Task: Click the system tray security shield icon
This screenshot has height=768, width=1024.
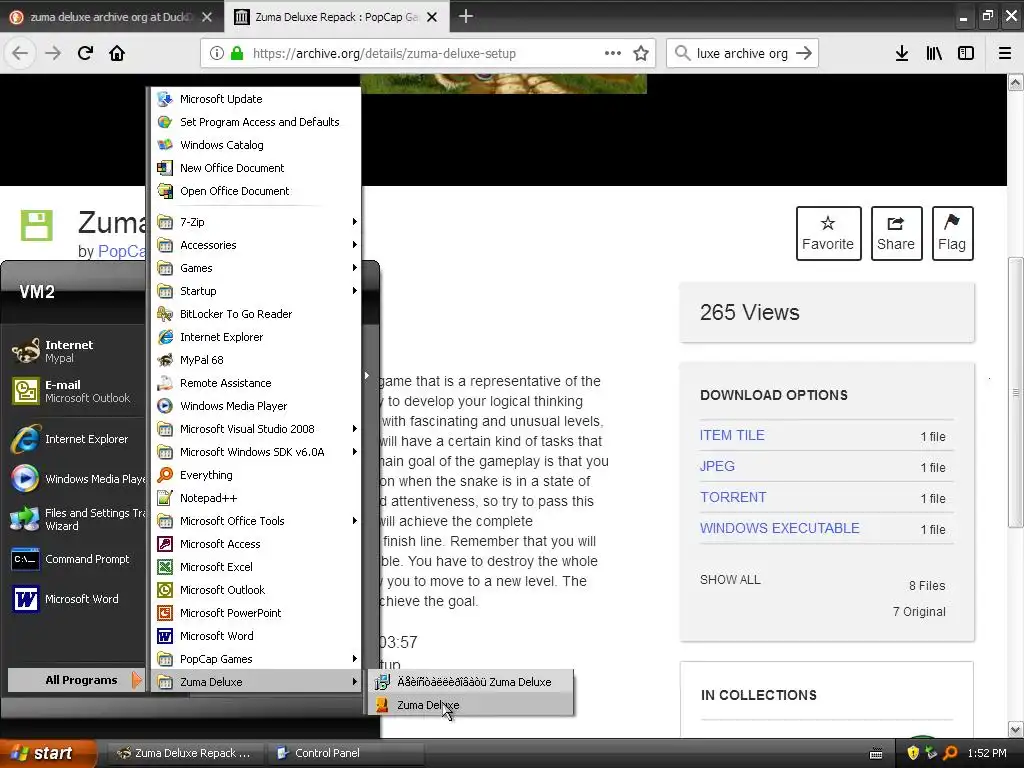Action: point(913,753)
